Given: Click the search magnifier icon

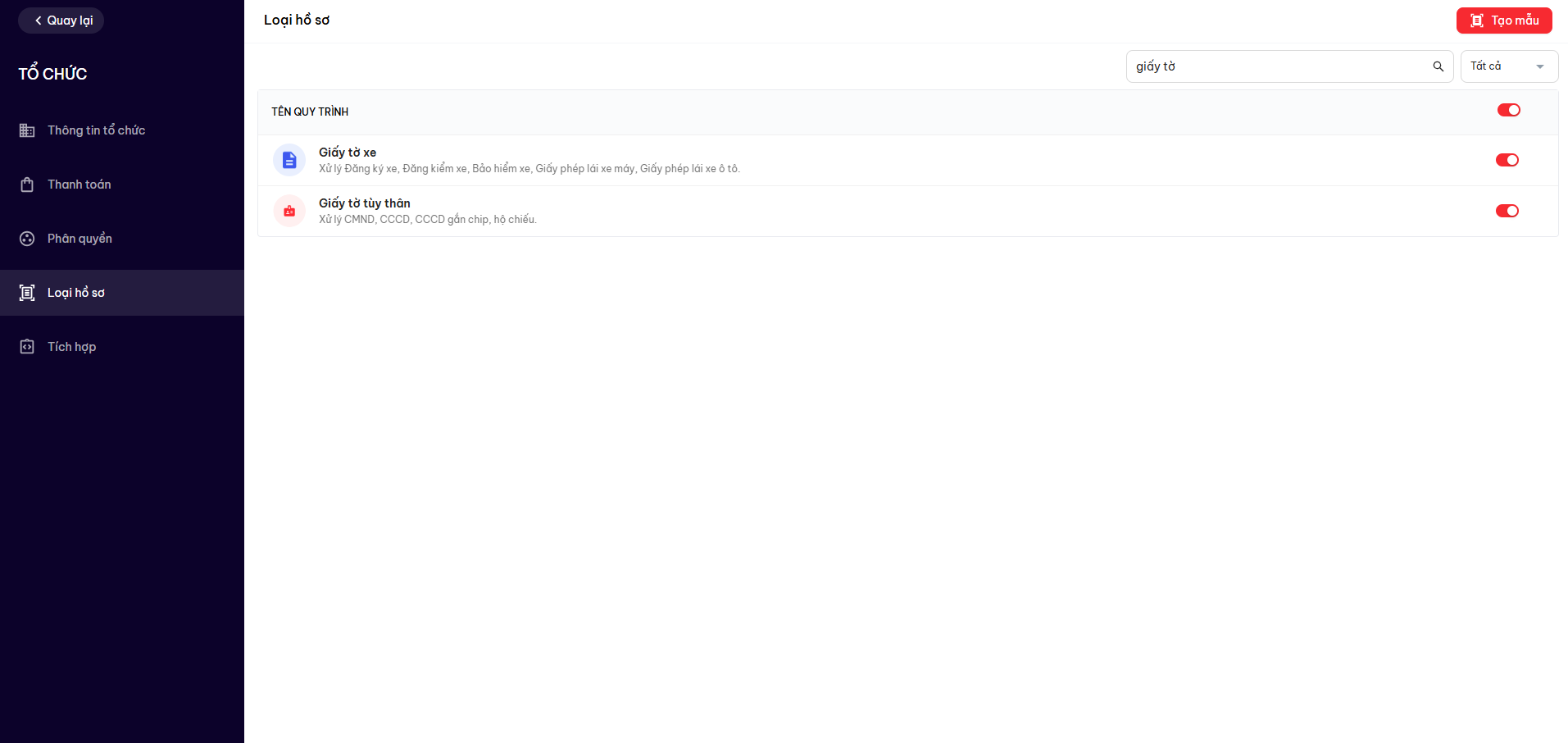Looking at the screenshot, I should (x=1438, y=66).
